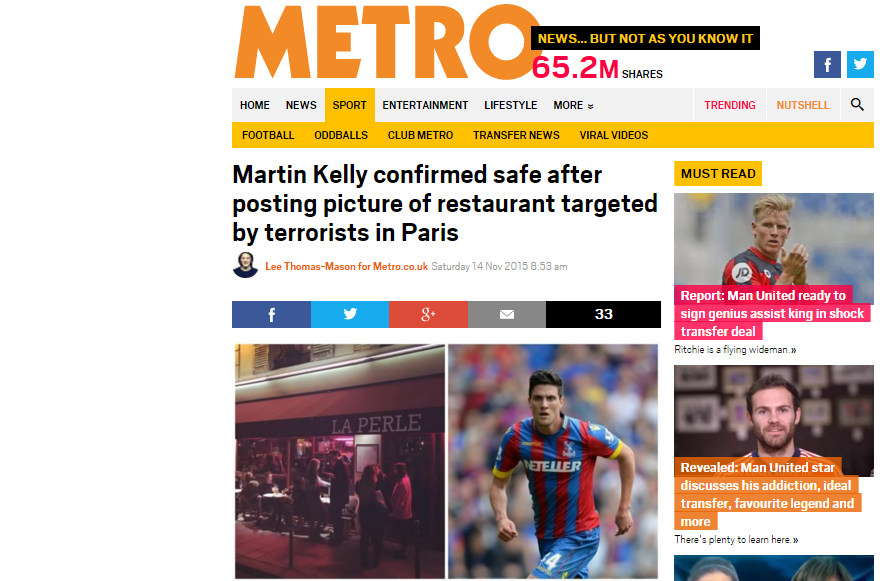891x581 pixels.
Task: Open the NUTSHELL link
Action: click(803, 105)
